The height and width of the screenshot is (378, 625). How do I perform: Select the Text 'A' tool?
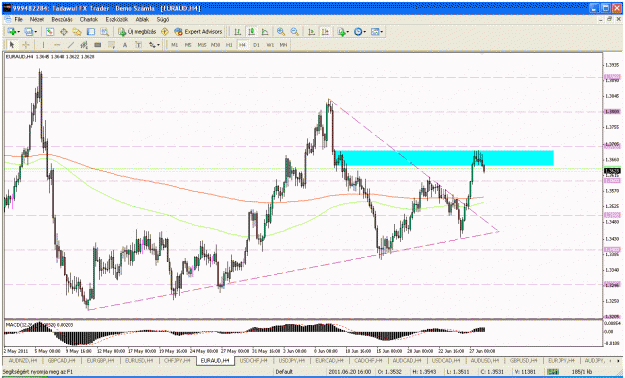click(x=125, y=45)
